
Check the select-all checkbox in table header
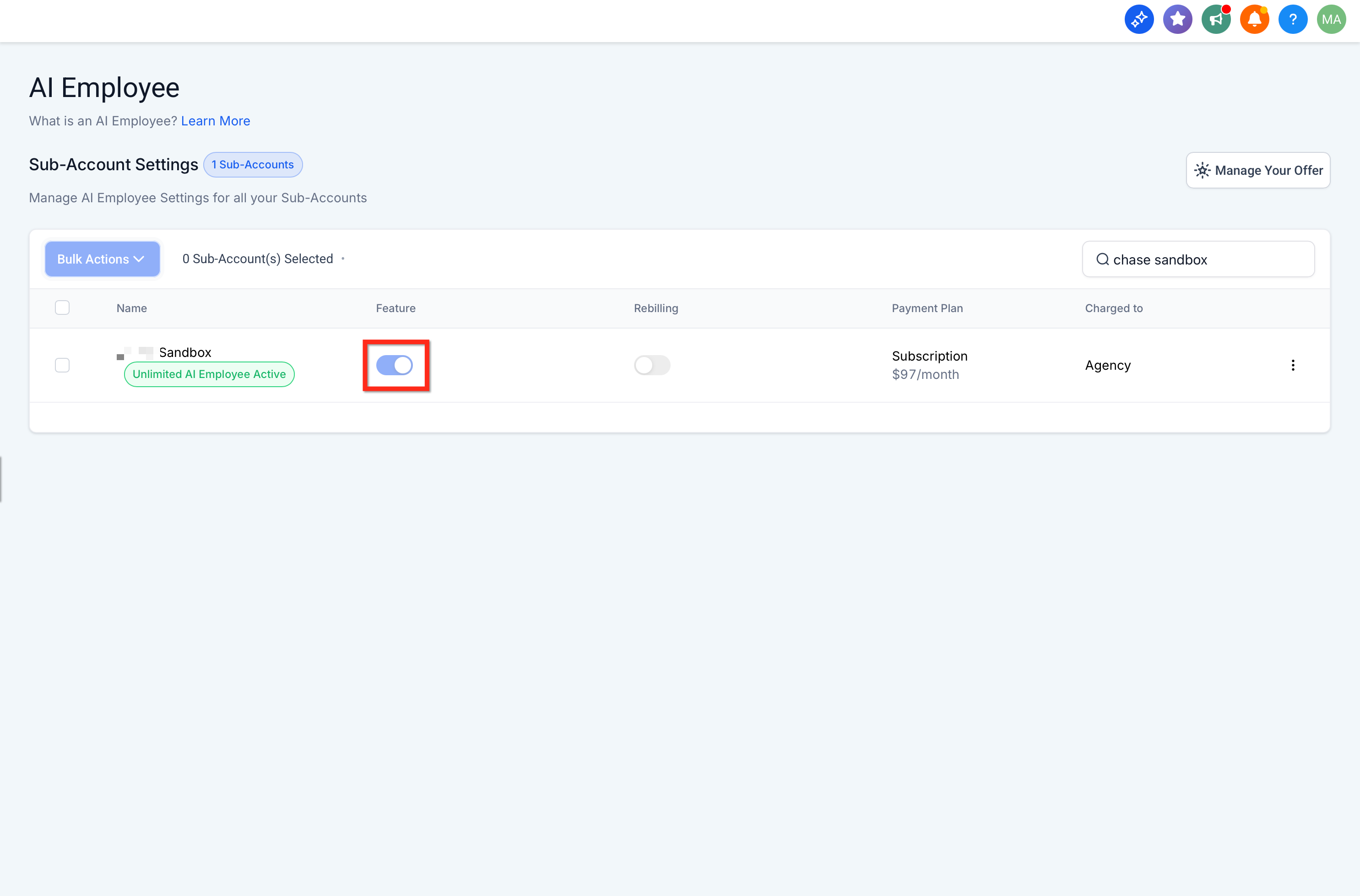(62, 308)
